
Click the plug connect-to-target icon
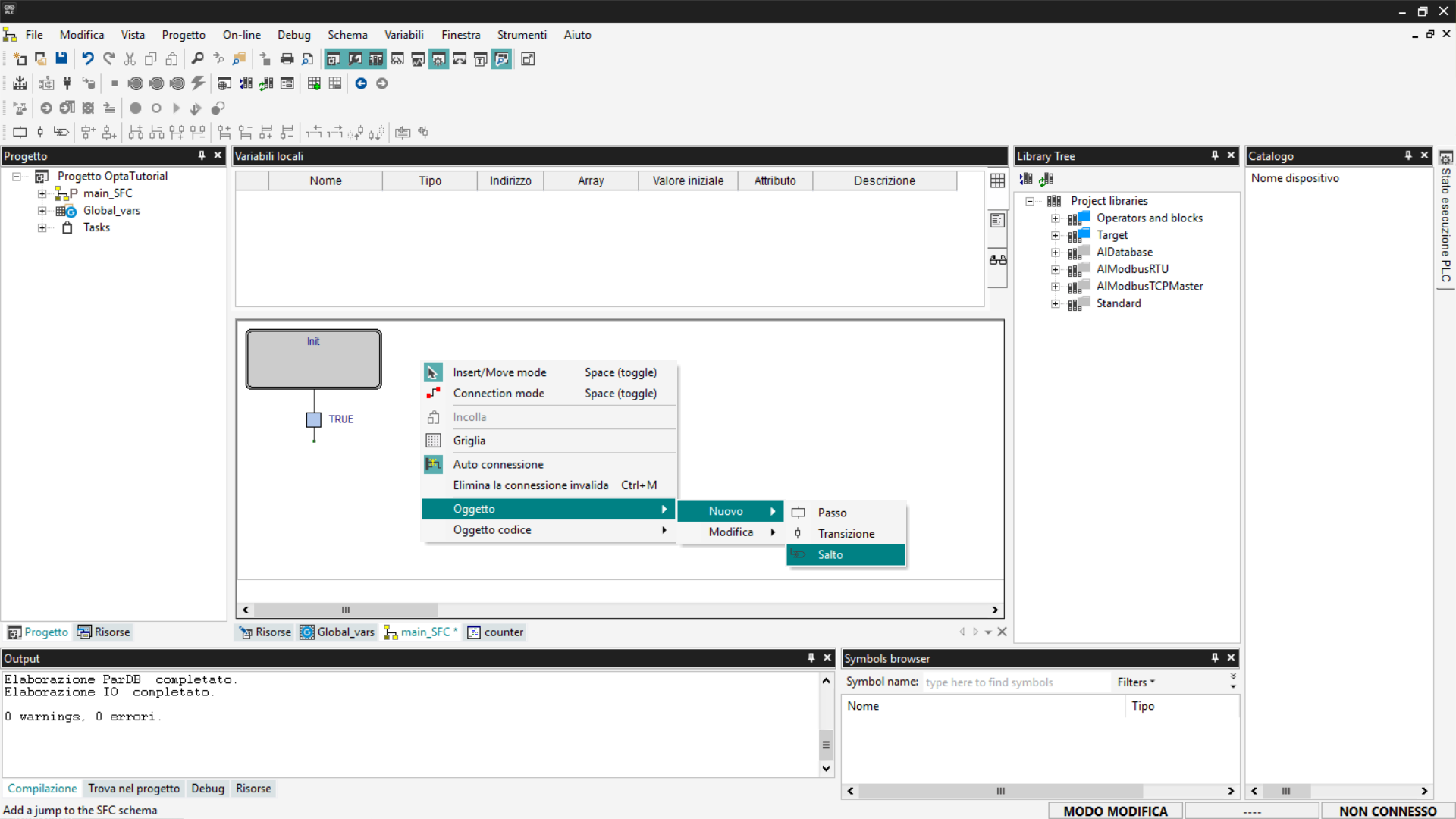67,83
